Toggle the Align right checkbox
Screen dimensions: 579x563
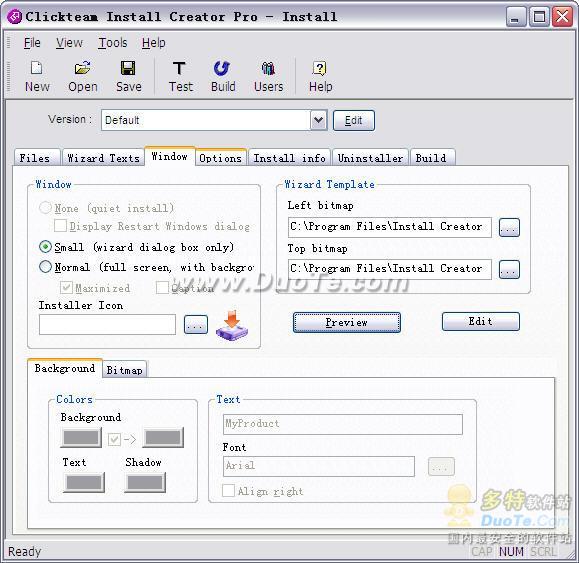pyautogui.click(x=228, y=490)
